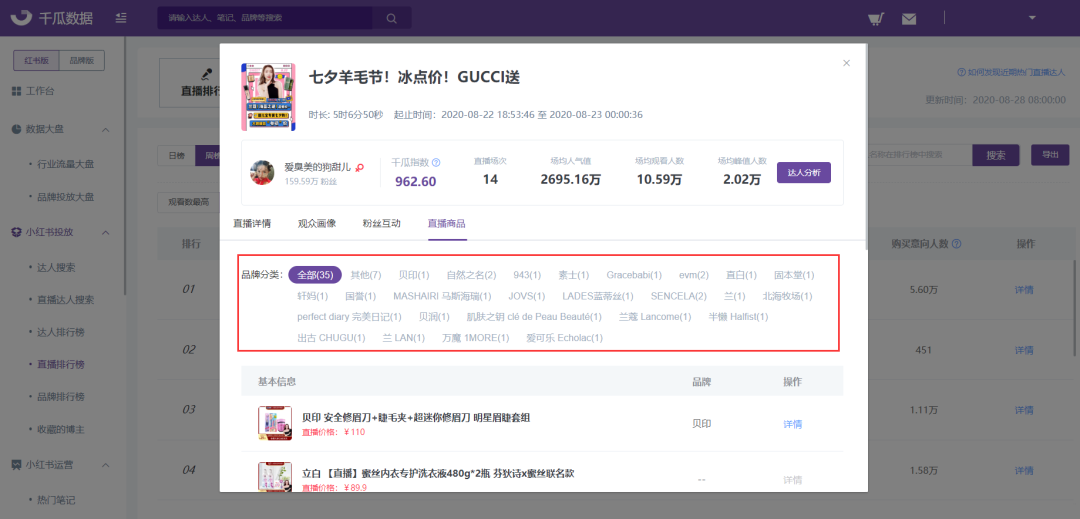Filter by brand 北海牧场(1)
This screenshot has width=1080, height=519.
(787, 297)
